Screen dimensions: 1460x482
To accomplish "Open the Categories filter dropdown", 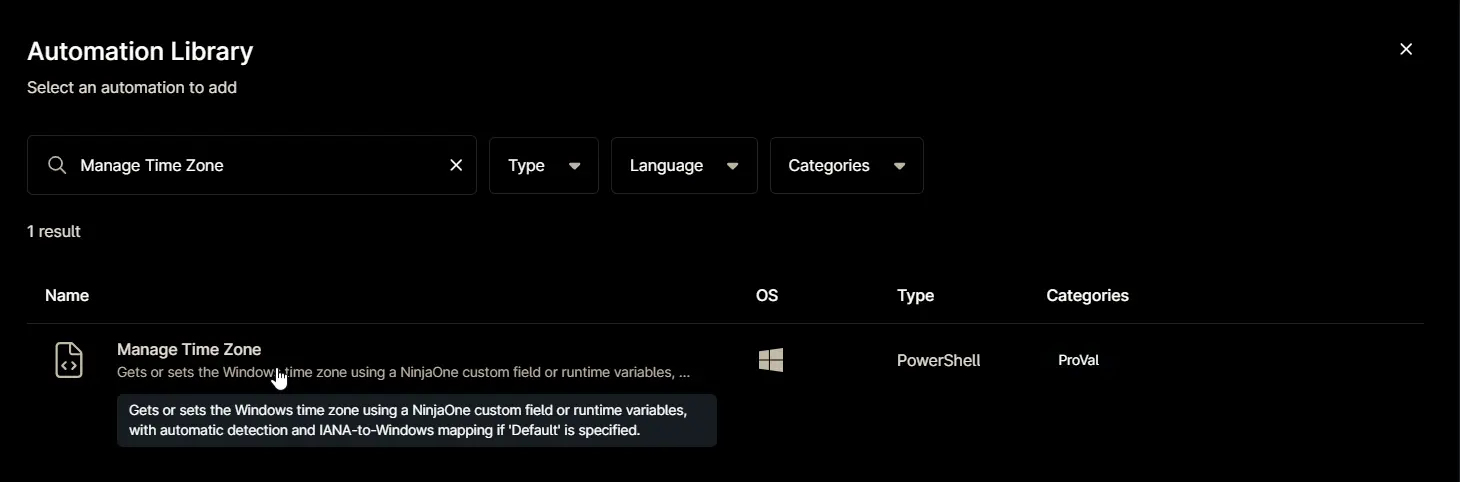I will pos(847,166).
